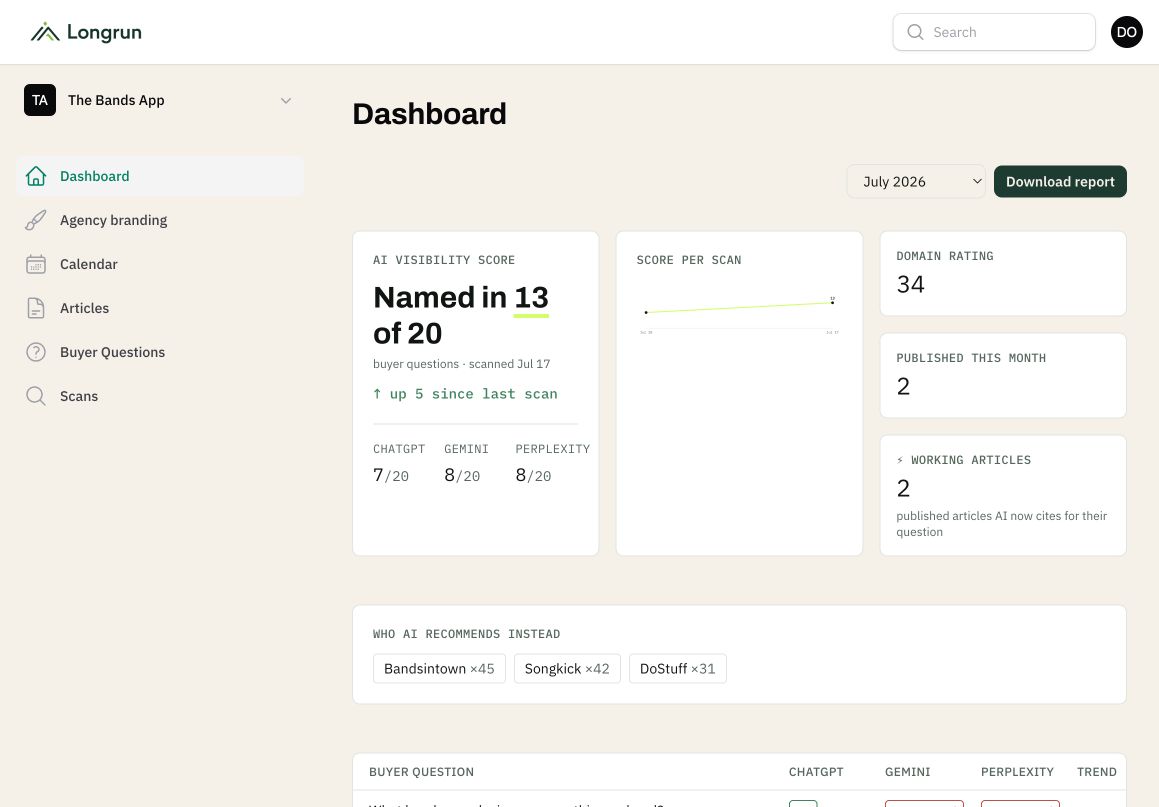Select the DoStuff ×31 competitor chip

678,669
